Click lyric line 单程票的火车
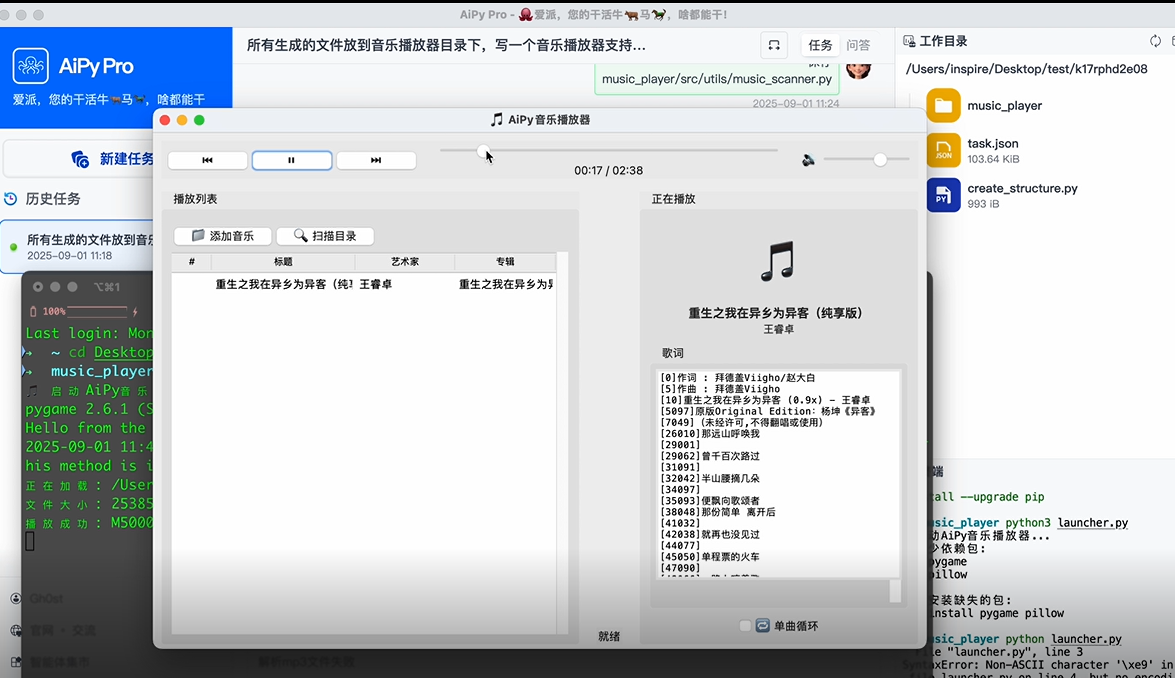1175x678 pixels. click(x=730, y=557)
